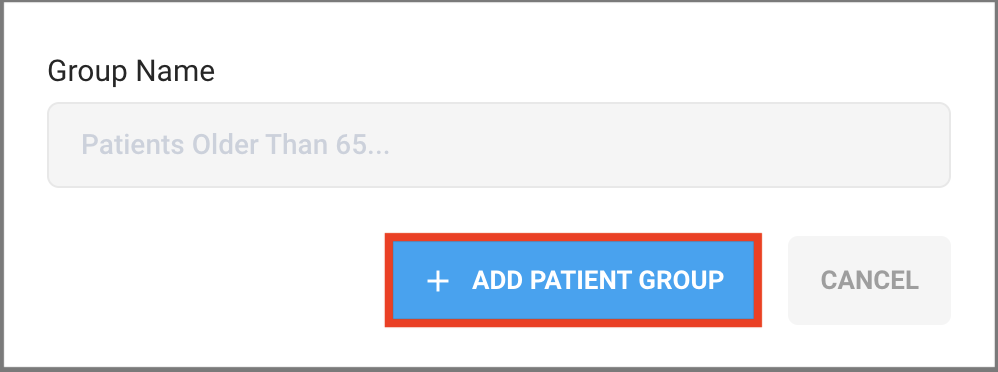Cancel the new patient group dialog

pos(869,280)
